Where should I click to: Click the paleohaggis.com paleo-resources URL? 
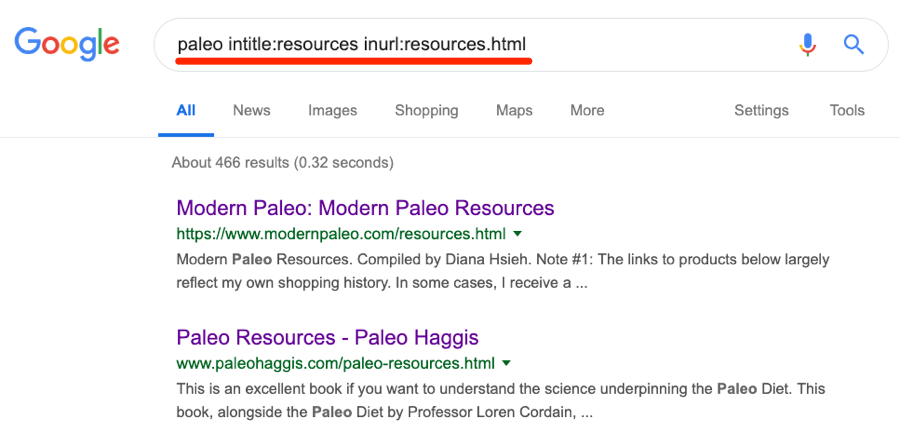[335, 364]
